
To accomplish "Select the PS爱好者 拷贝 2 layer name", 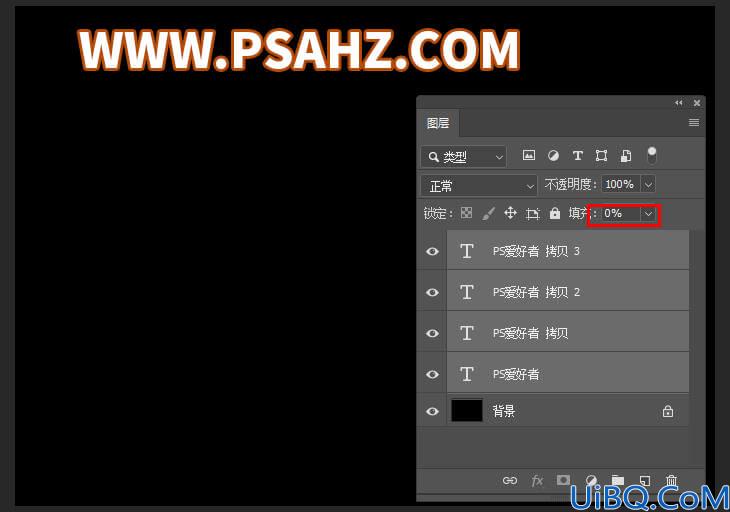I will pos(536,292).
